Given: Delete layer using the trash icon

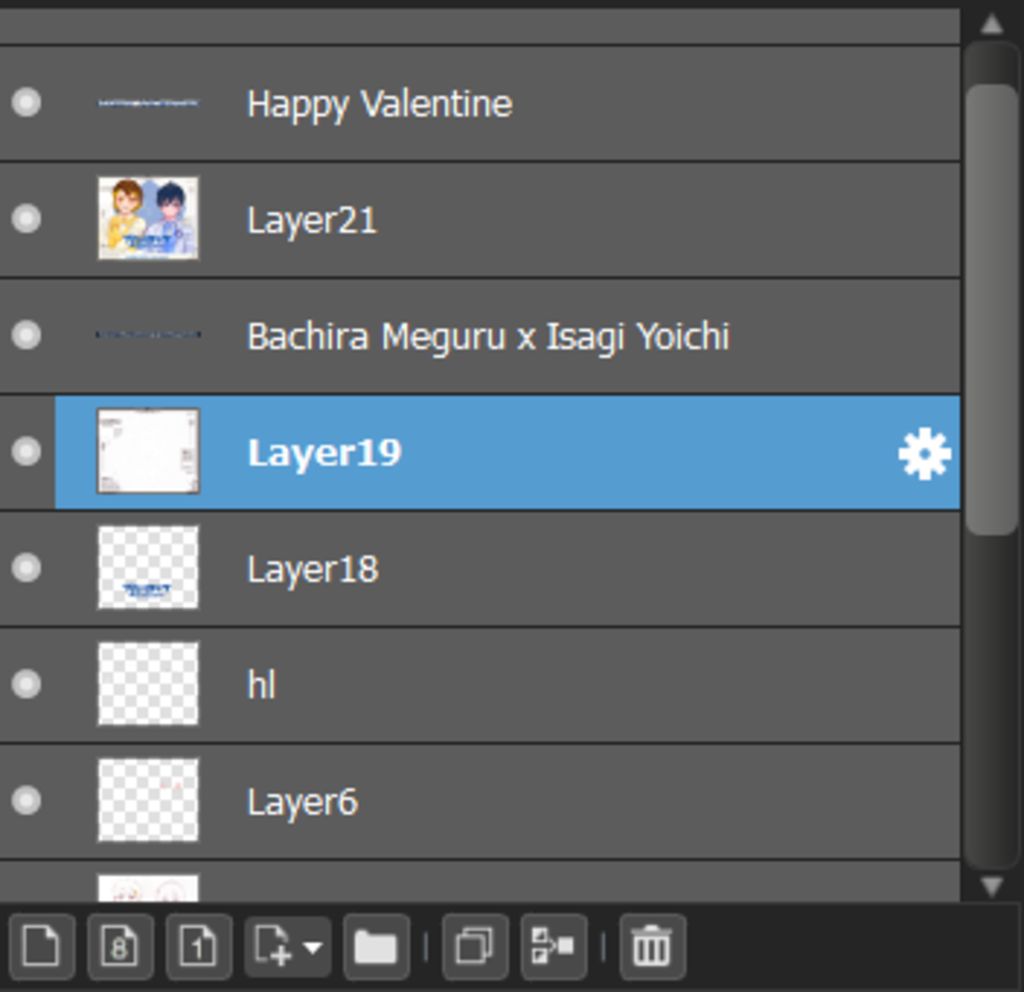Looking at the screenshot, I should click(652, 945).
